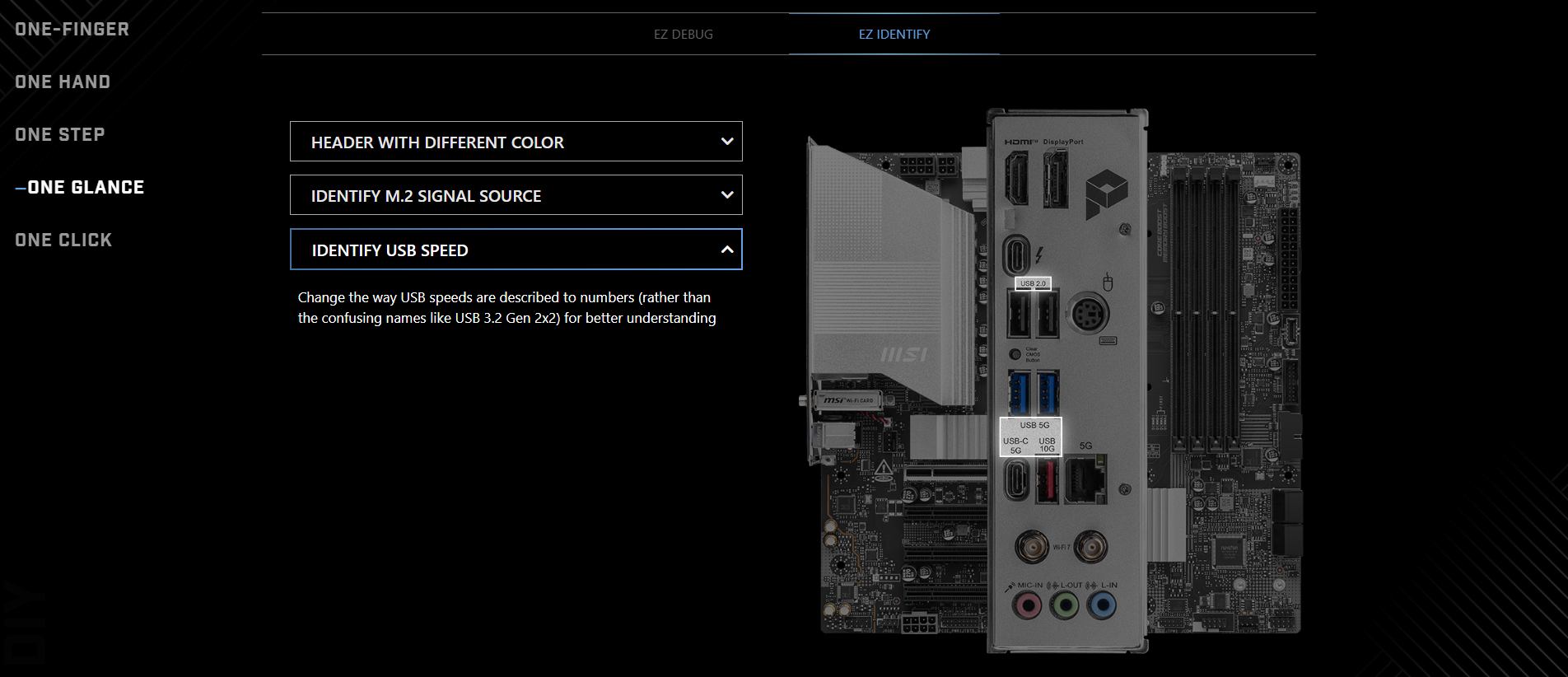This screenshot has height=677, width=1568.
Task: Click the HDMI port on the rear panel
Action: [1017, 178]
